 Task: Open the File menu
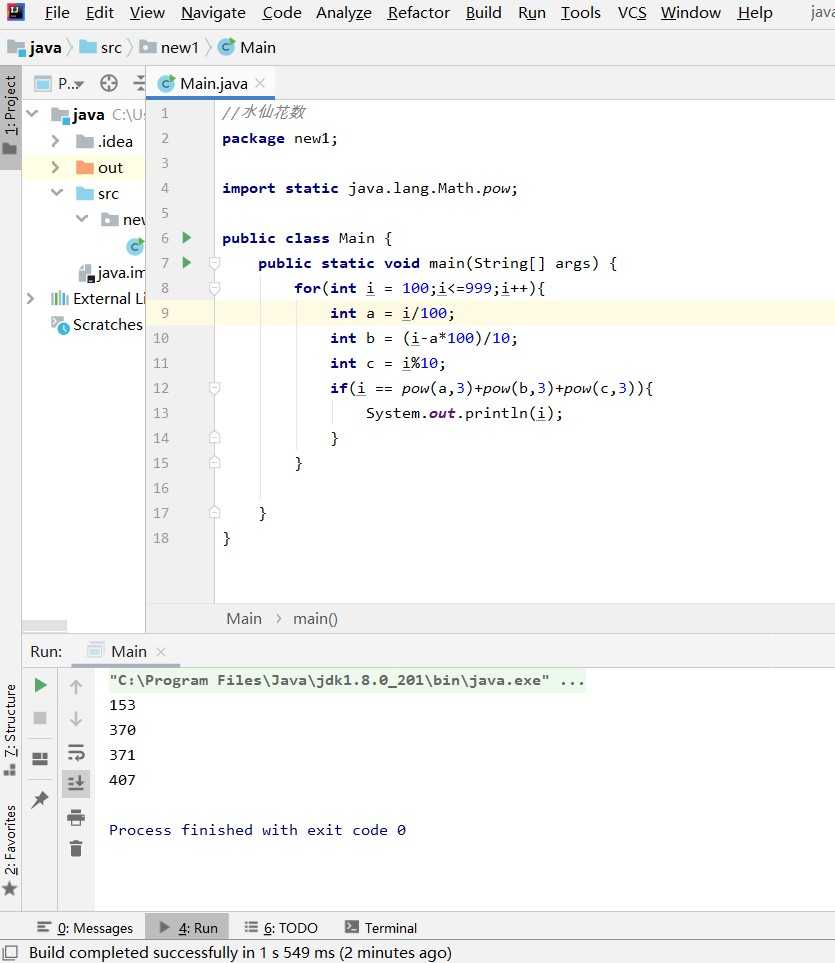pyautogui.click(x=57, y=12)
